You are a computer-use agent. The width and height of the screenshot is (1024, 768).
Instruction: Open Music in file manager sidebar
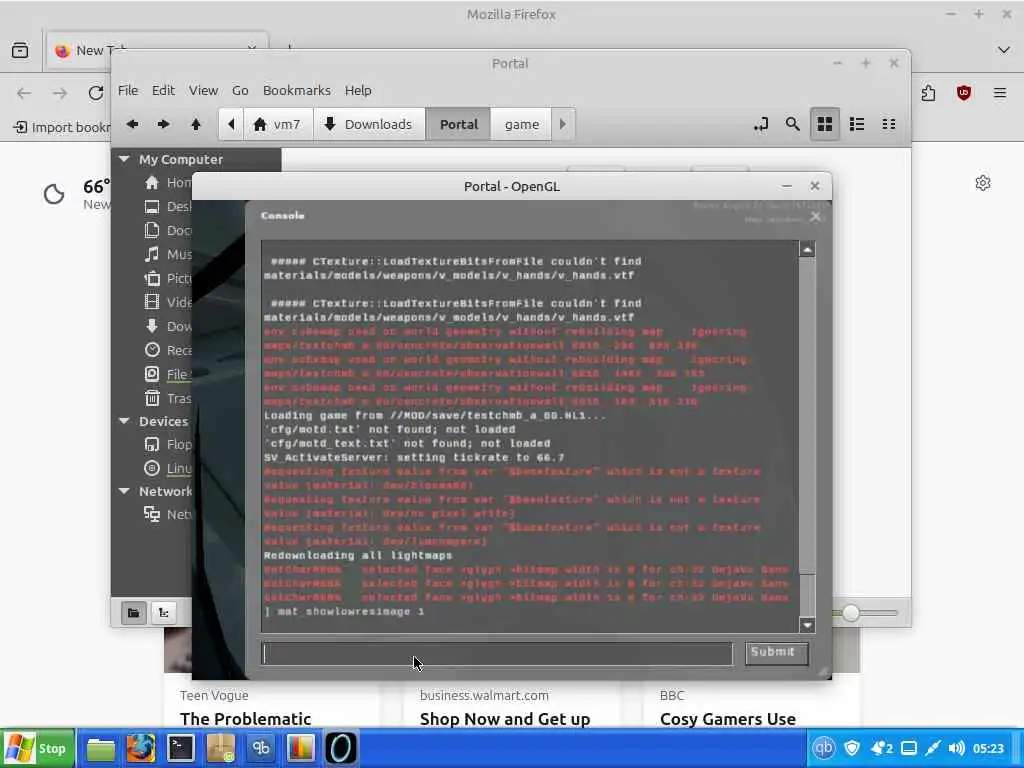[167, 254]
